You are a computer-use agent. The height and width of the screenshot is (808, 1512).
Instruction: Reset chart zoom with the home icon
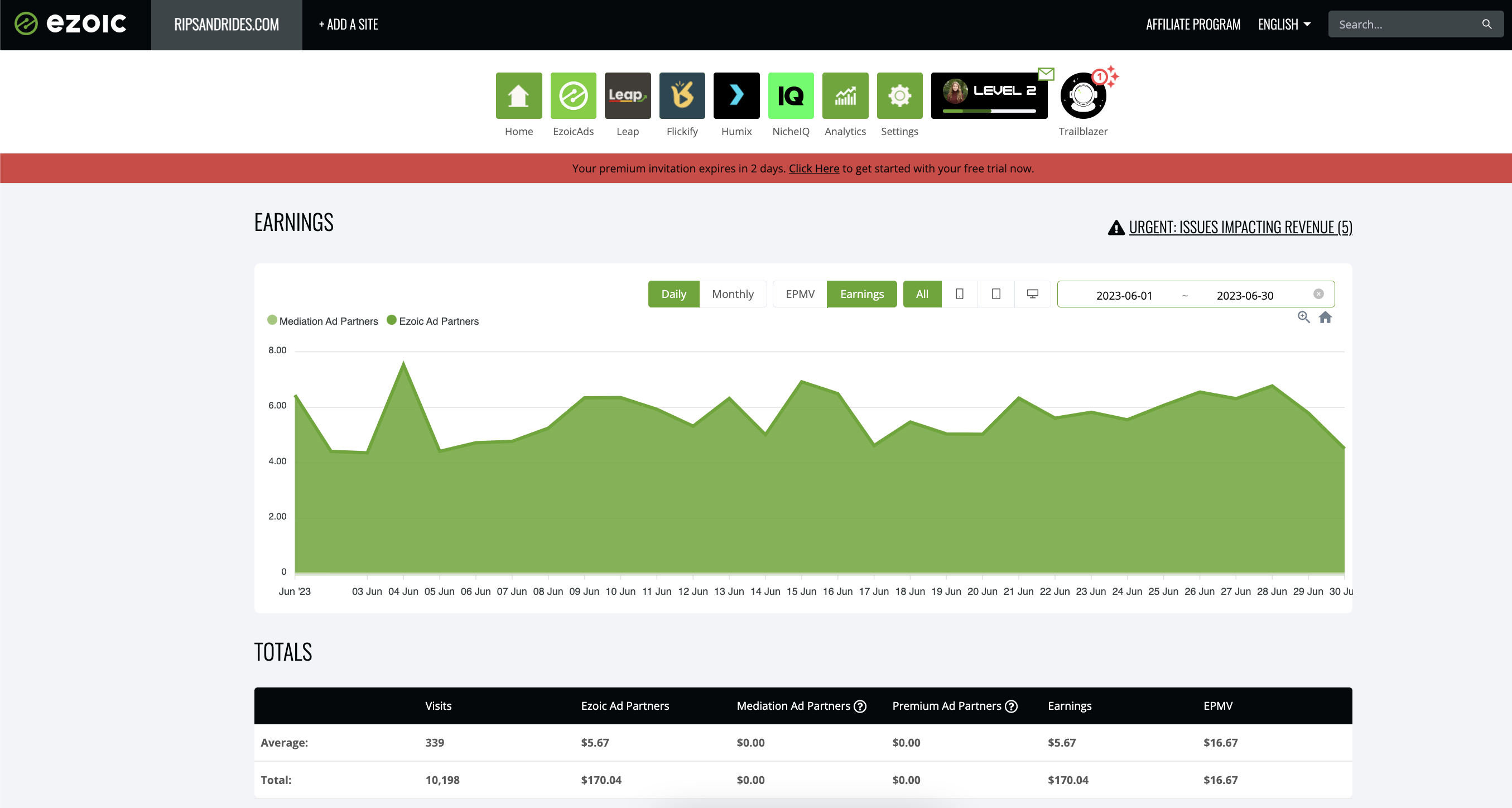click(x=1325, y=317)
